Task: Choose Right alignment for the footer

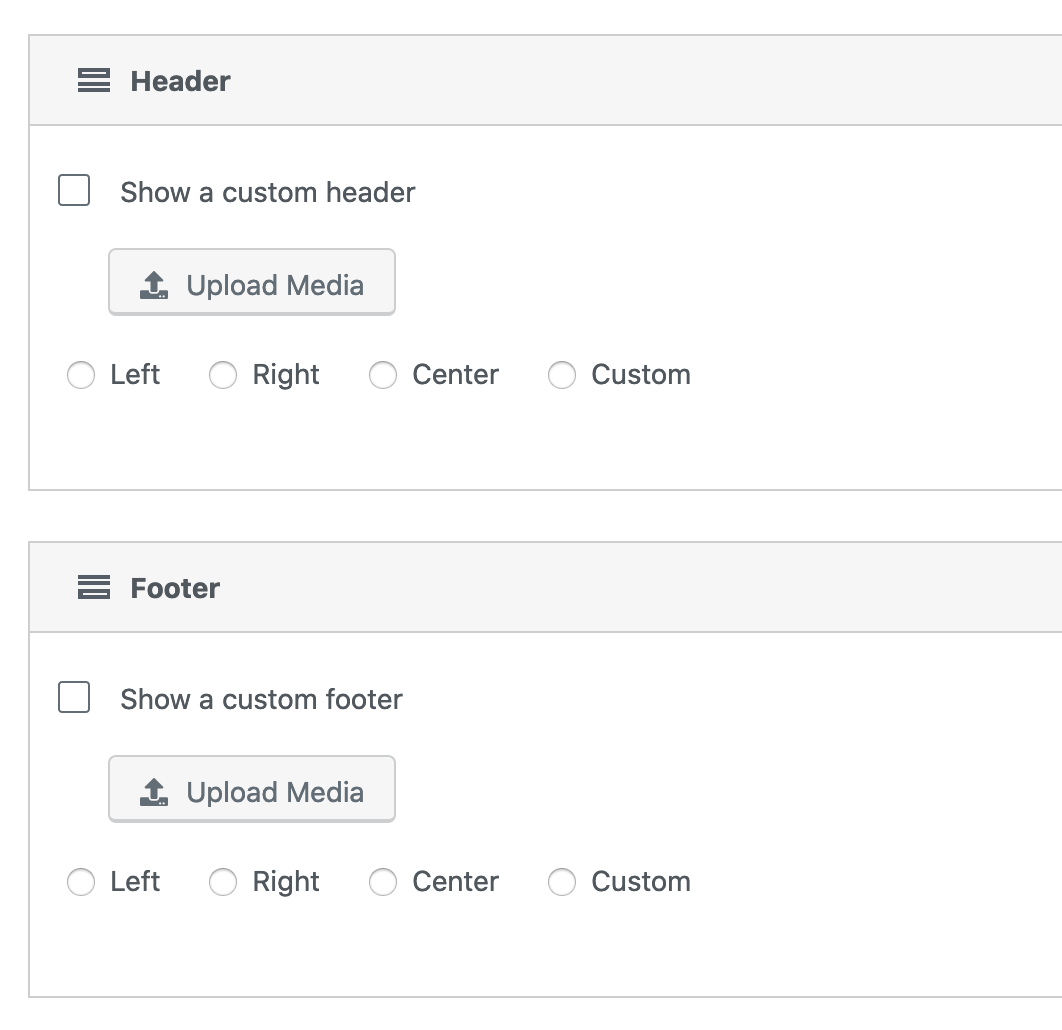Action: coord(223,883)
